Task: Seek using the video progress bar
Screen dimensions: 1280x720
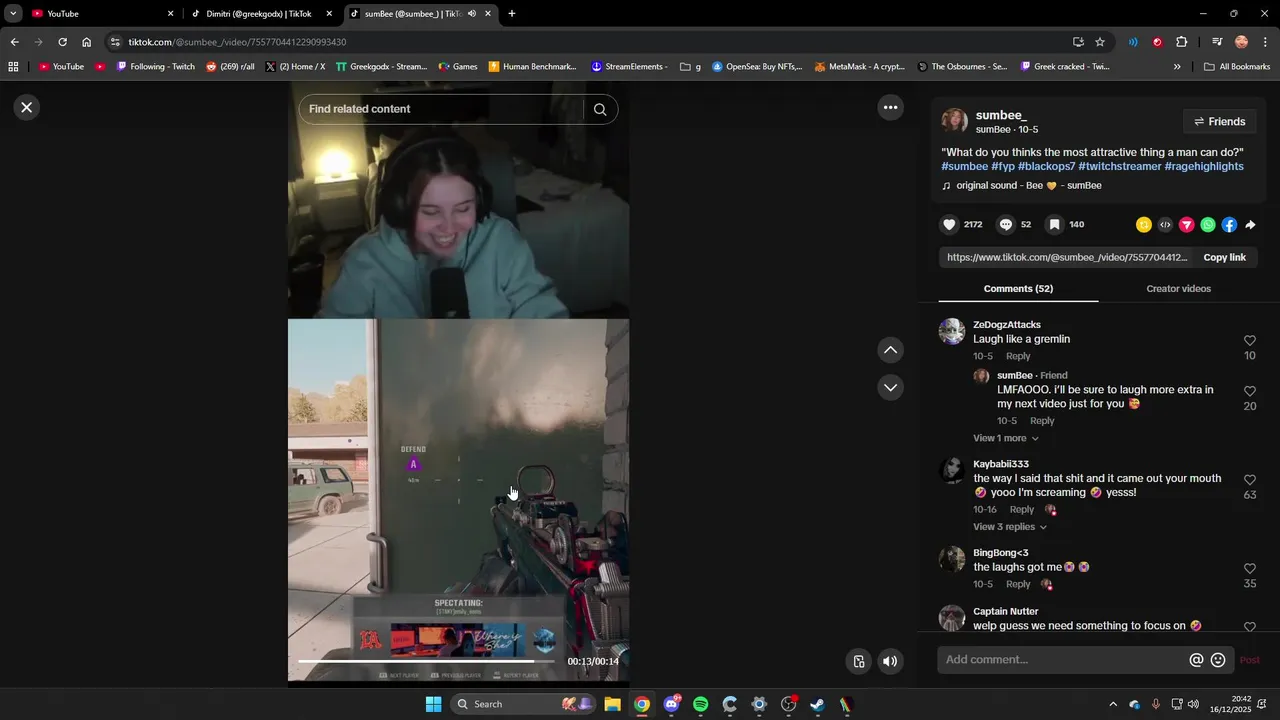Action: 426,661
